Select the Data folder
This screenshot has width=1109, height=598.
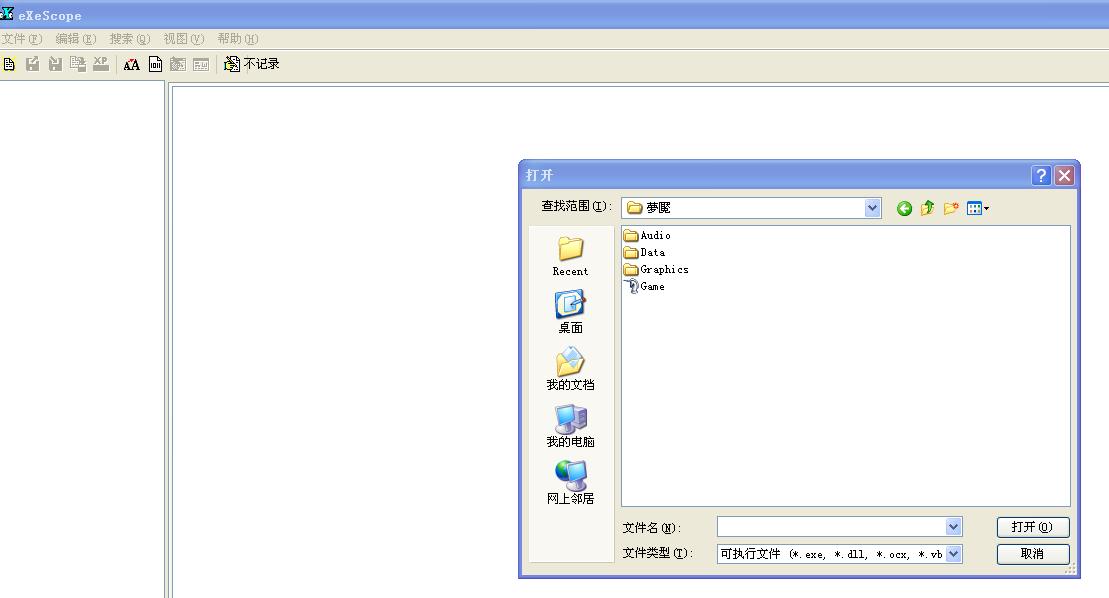point(644,252)
